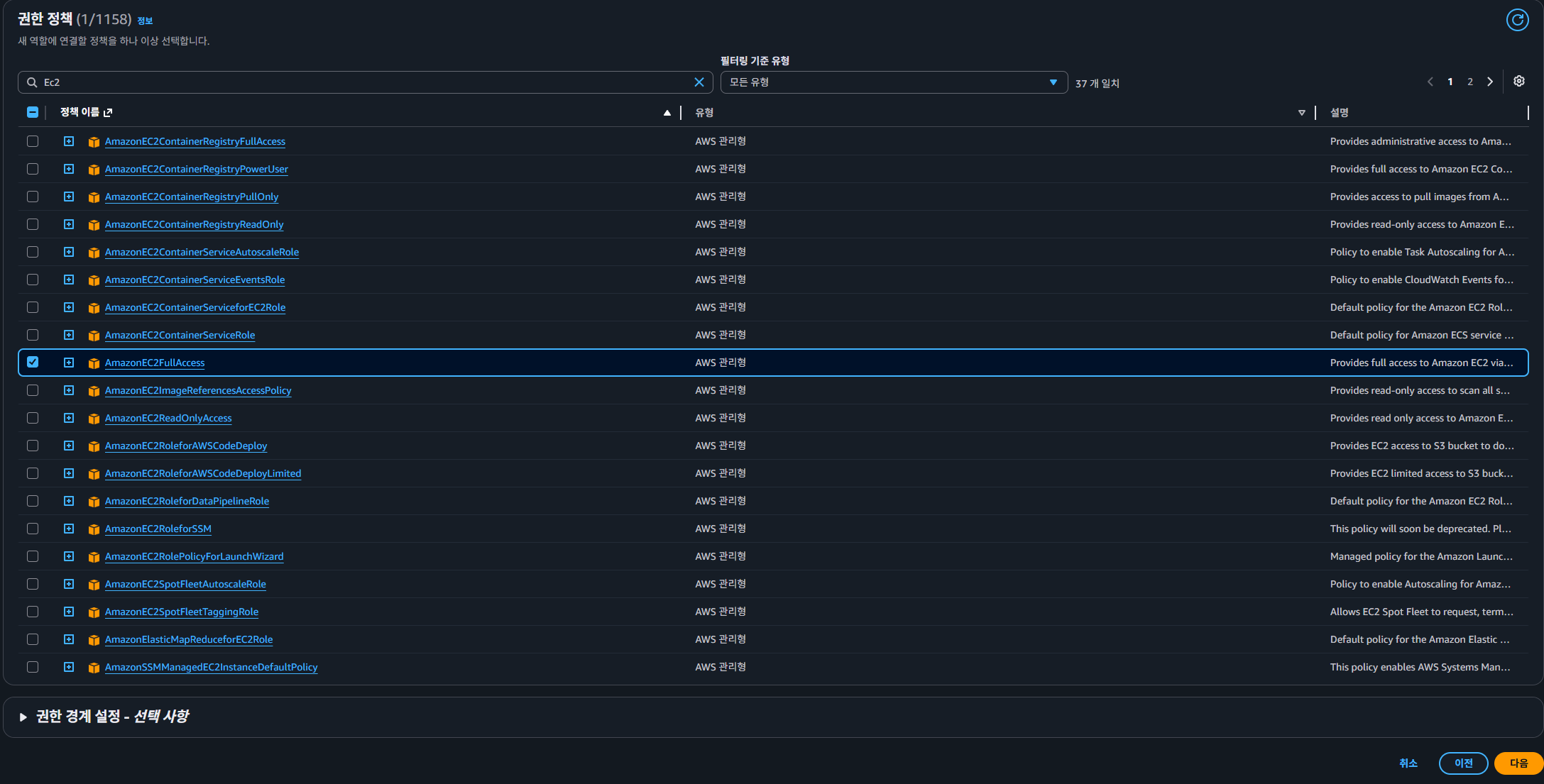Check the AmazonEC2ContainerRegistryFullAccess checkbox
The width and height of the screenshot is (1544, 784).
33,141
